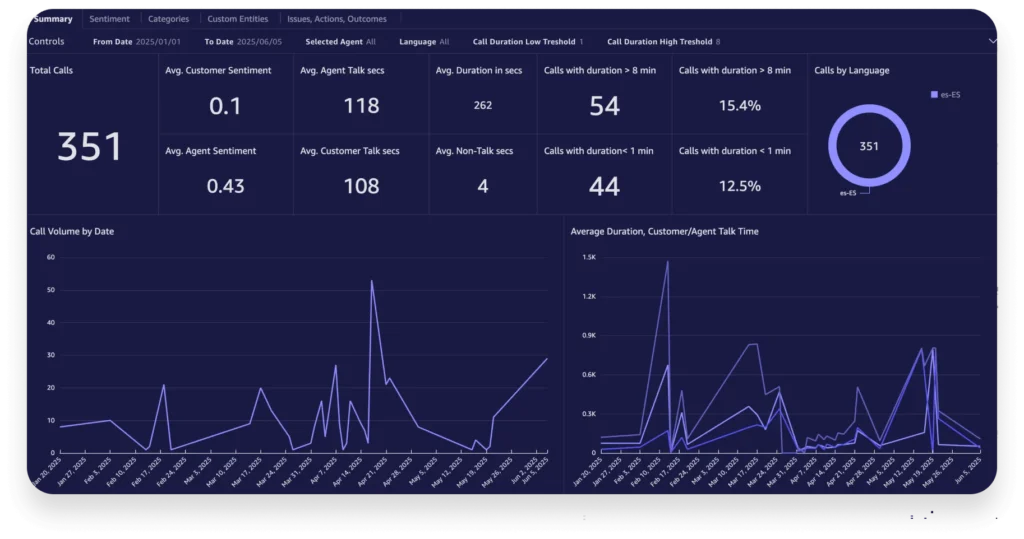Select the Summary tab
This screenshot has height=539, width=1024.
(x=52, y=19)
